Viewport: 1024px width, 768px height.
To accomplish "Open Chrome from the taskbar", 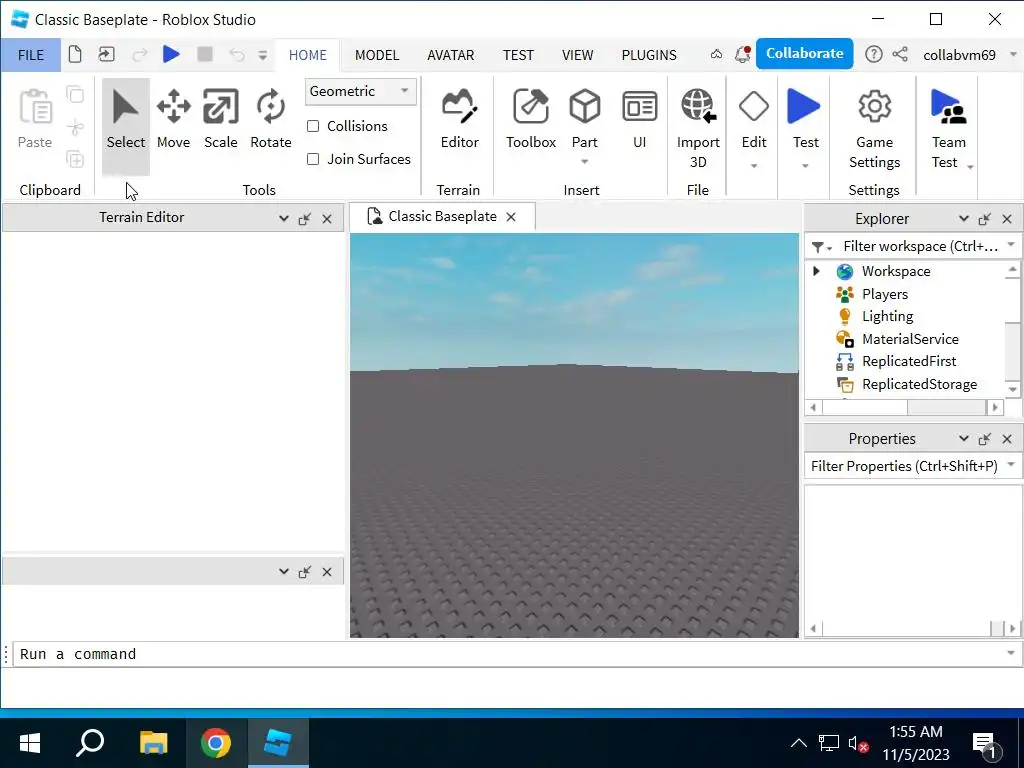I will pyautogui.click(x=216, y=743).
